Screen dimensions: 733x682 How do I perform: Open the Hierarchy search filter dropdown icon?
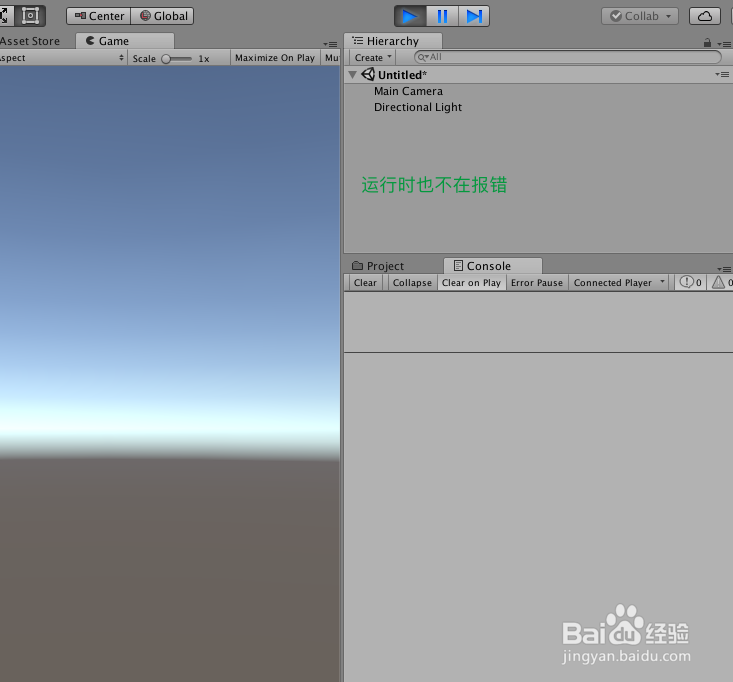coord(423,57)
